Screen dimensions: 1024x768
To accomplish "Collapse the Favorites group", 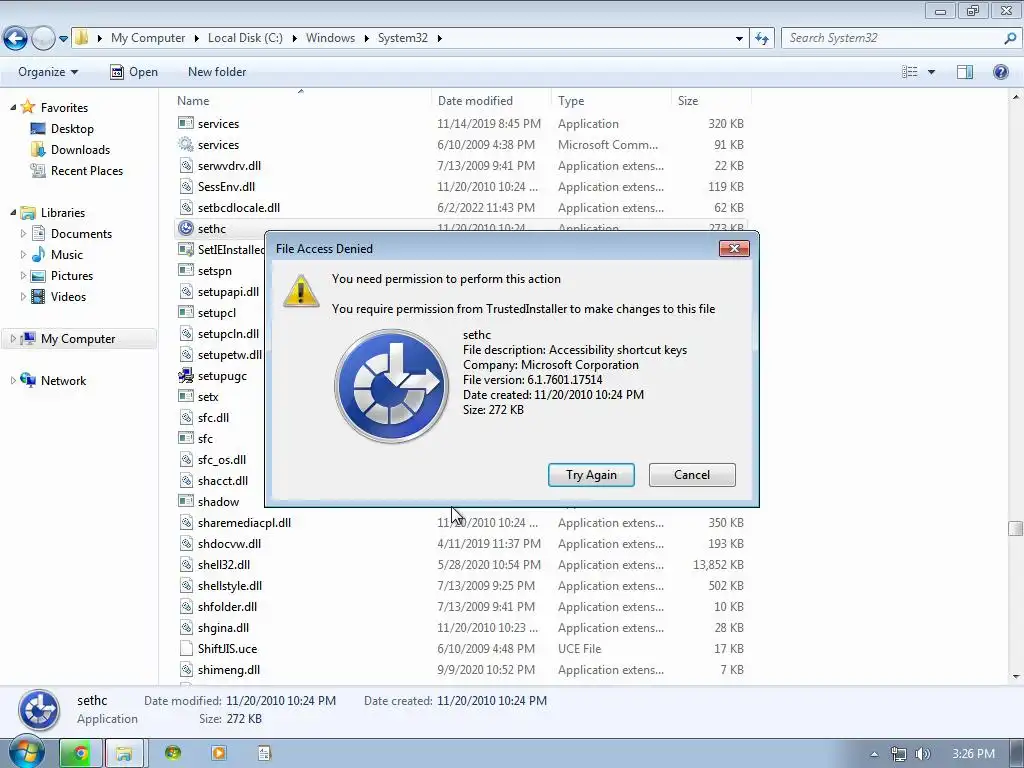I will tap(13, 107).
